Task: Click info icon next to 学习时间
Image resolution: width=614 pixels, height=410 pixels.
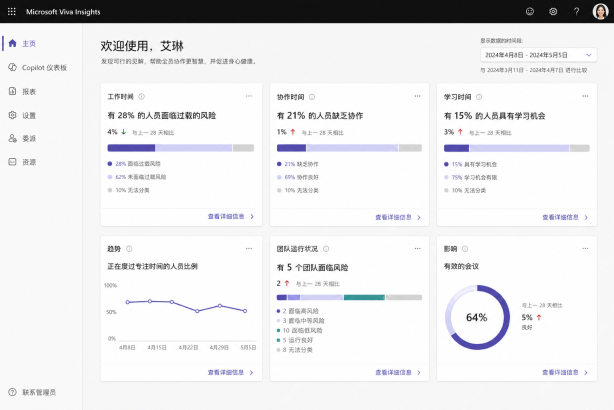Action: pyautogui.click(x=479, y=97)
